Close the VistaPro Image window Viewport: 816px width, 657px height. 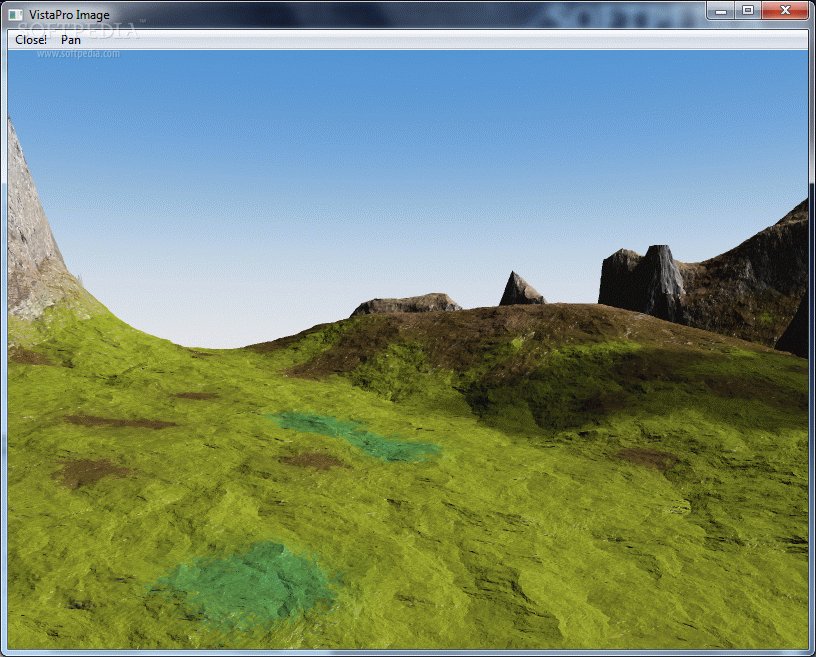point(785,10)
